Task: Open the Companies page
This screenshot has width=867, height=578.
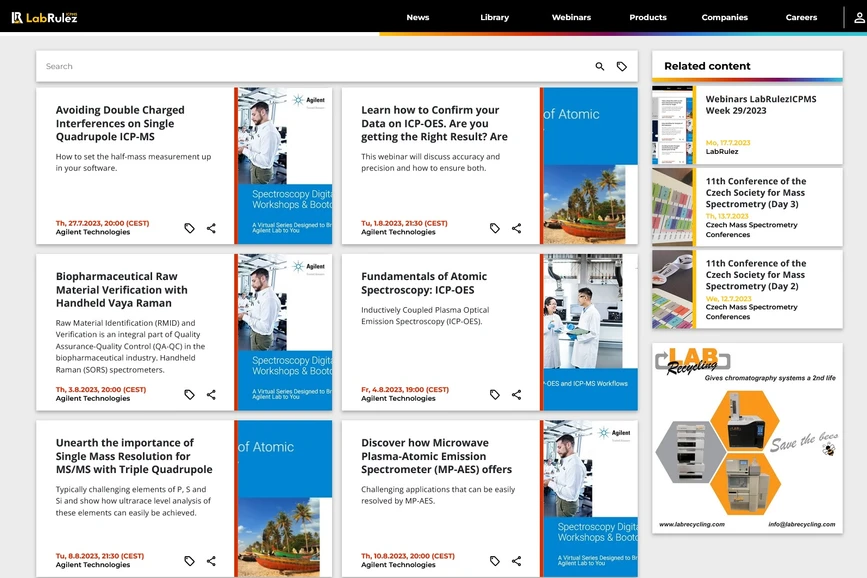Action: pyautogui.click(x=724, y=17)
